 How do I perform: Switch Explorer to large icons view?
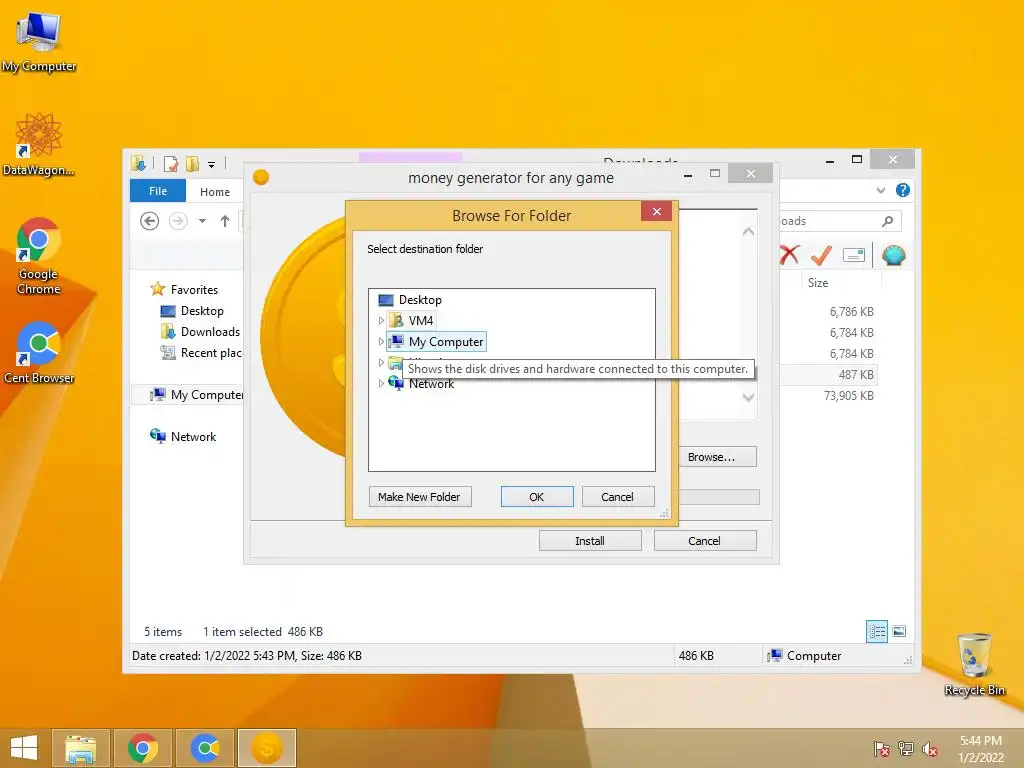point(899,632)
